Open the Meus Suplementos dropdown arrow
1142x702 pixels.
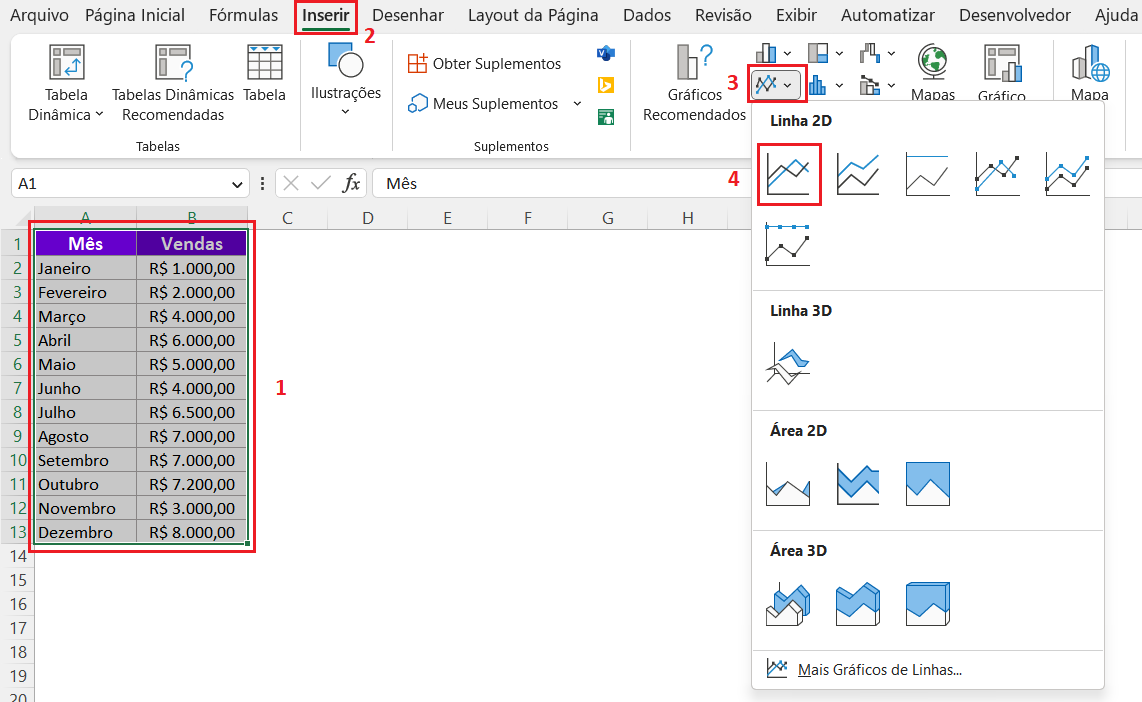point(577,104)
